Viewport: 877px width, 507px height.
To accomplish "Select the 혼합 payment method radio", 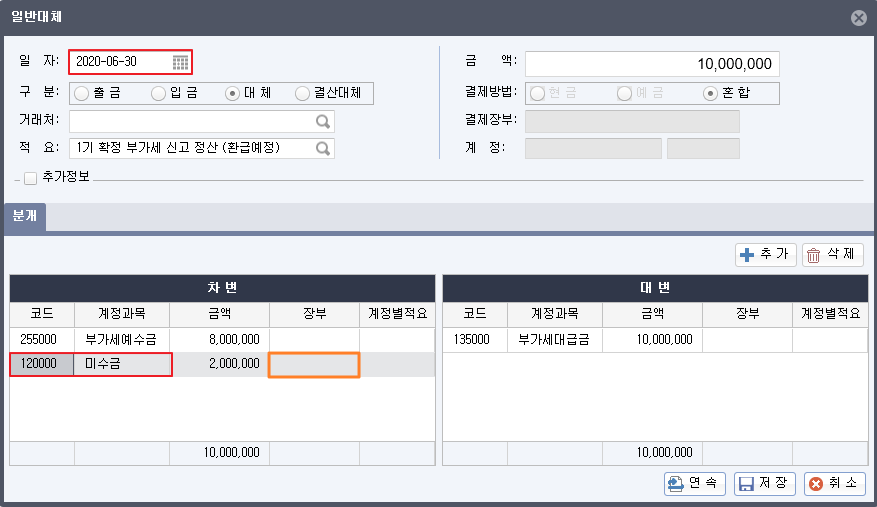I will coord(710,93).
